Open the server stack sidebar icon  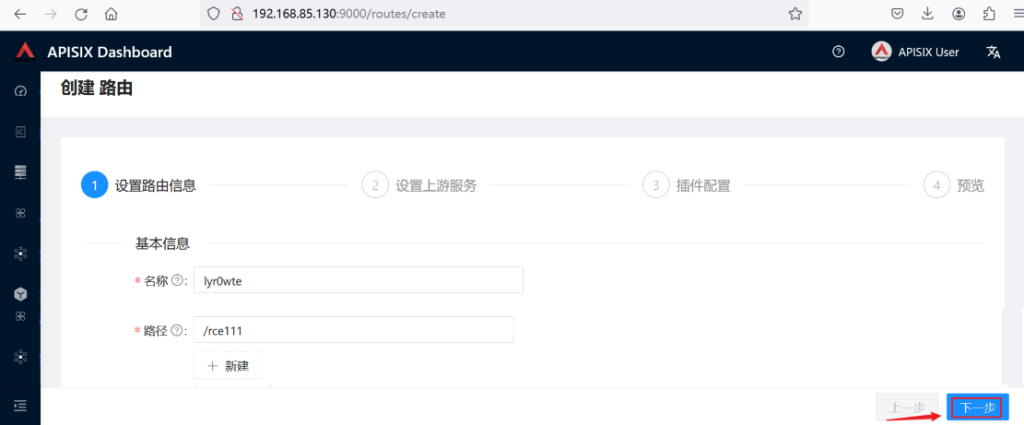20,172
